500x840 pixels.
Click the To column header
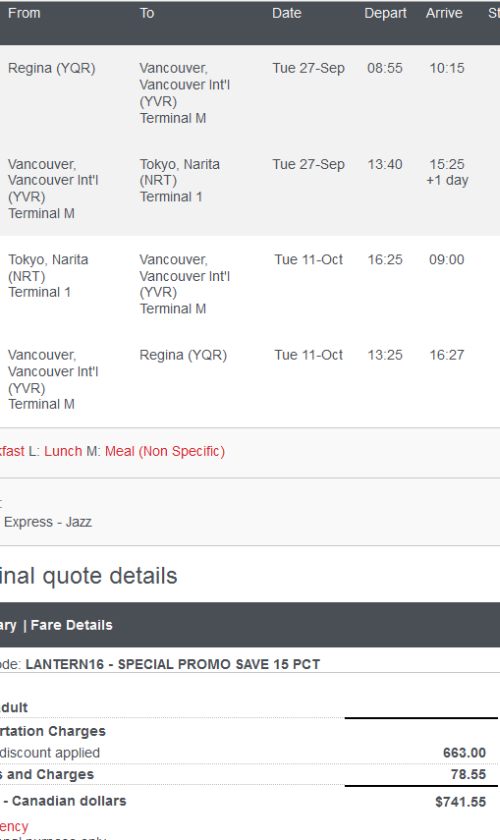coord(147,13)
